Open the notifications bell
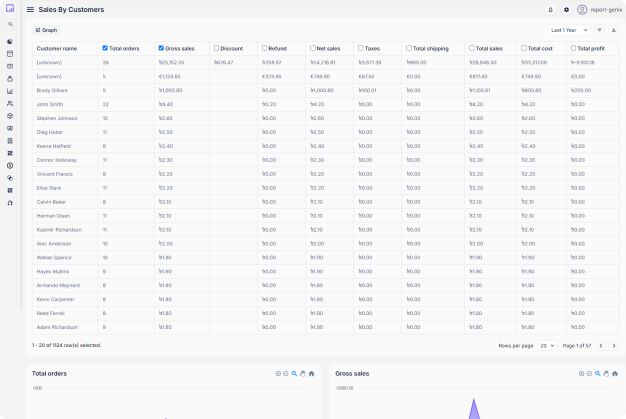Viewport: 626px width, 419px height. click(x=551, y=10)
